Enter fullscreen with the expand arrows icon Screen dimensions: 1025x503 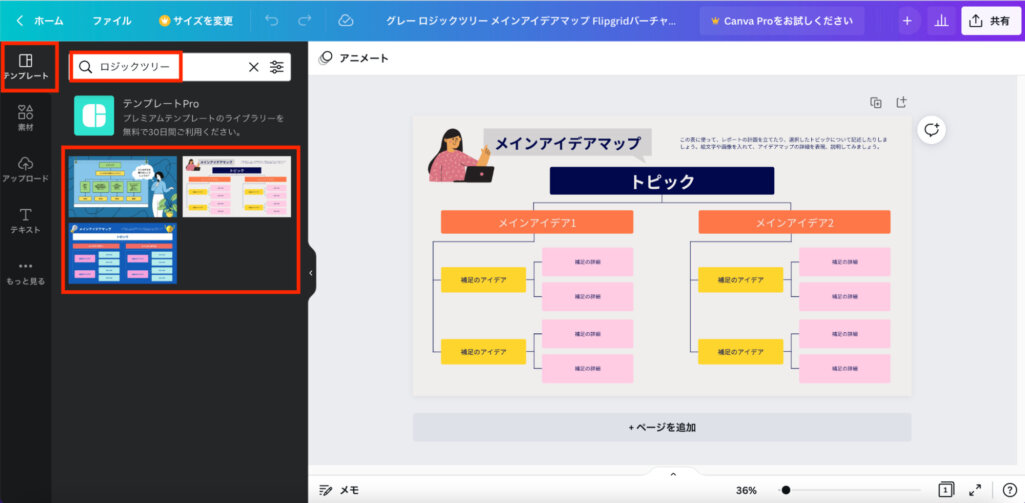(975, 490)
